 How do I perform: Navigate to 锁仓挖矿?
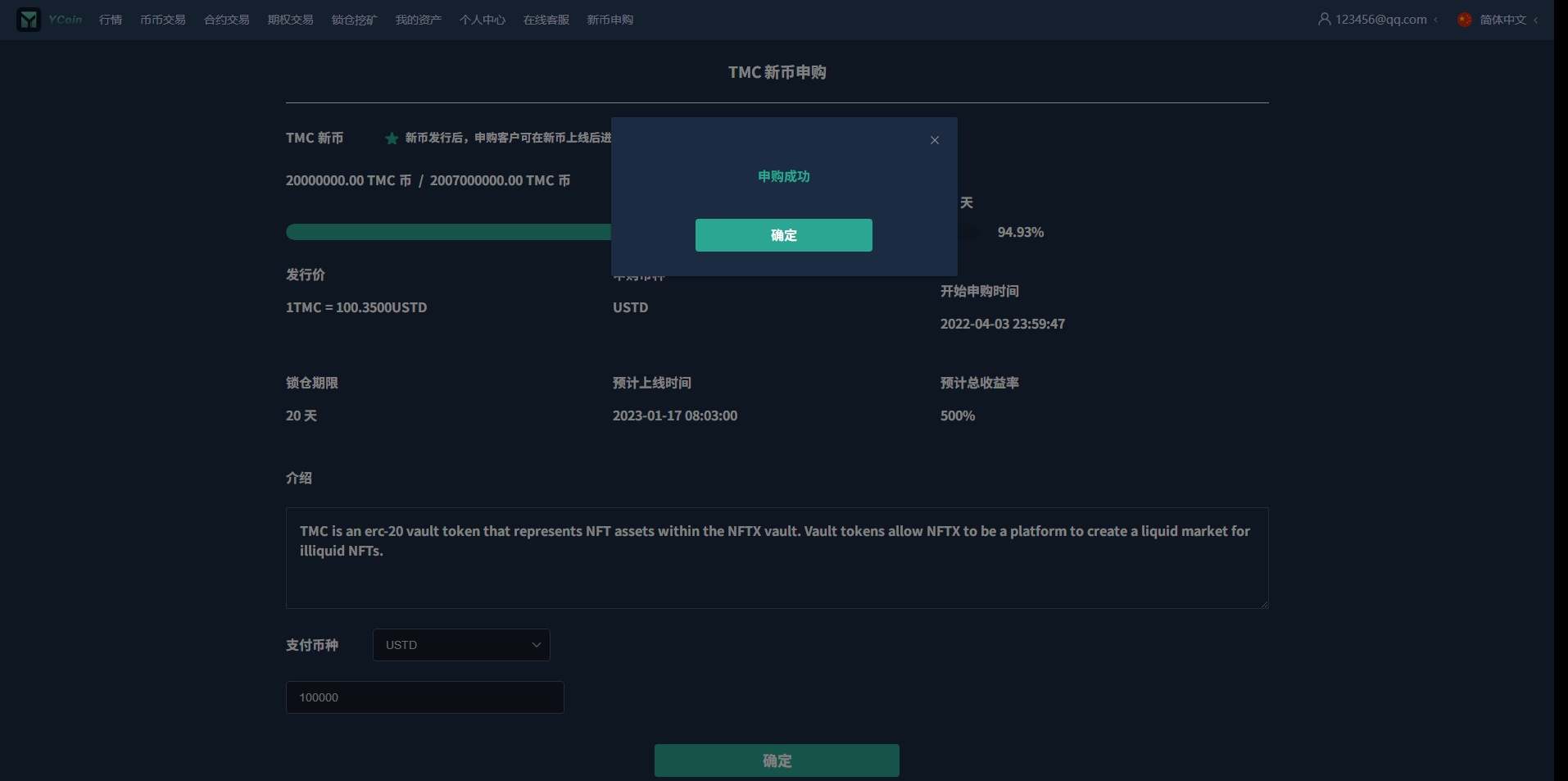355,20
